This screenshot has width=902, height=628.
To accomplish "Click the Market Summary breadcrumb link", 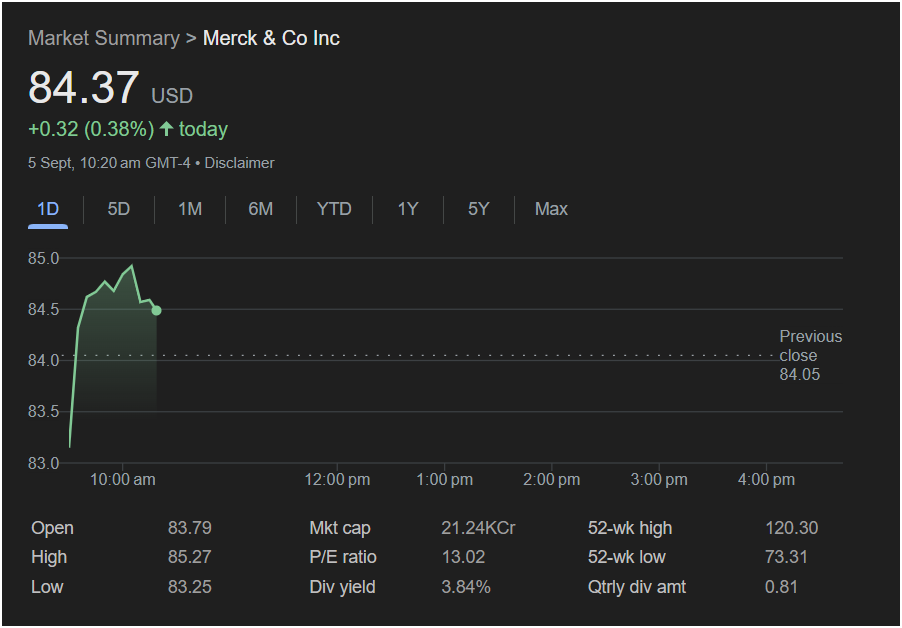I will click(x=104, y=38).
